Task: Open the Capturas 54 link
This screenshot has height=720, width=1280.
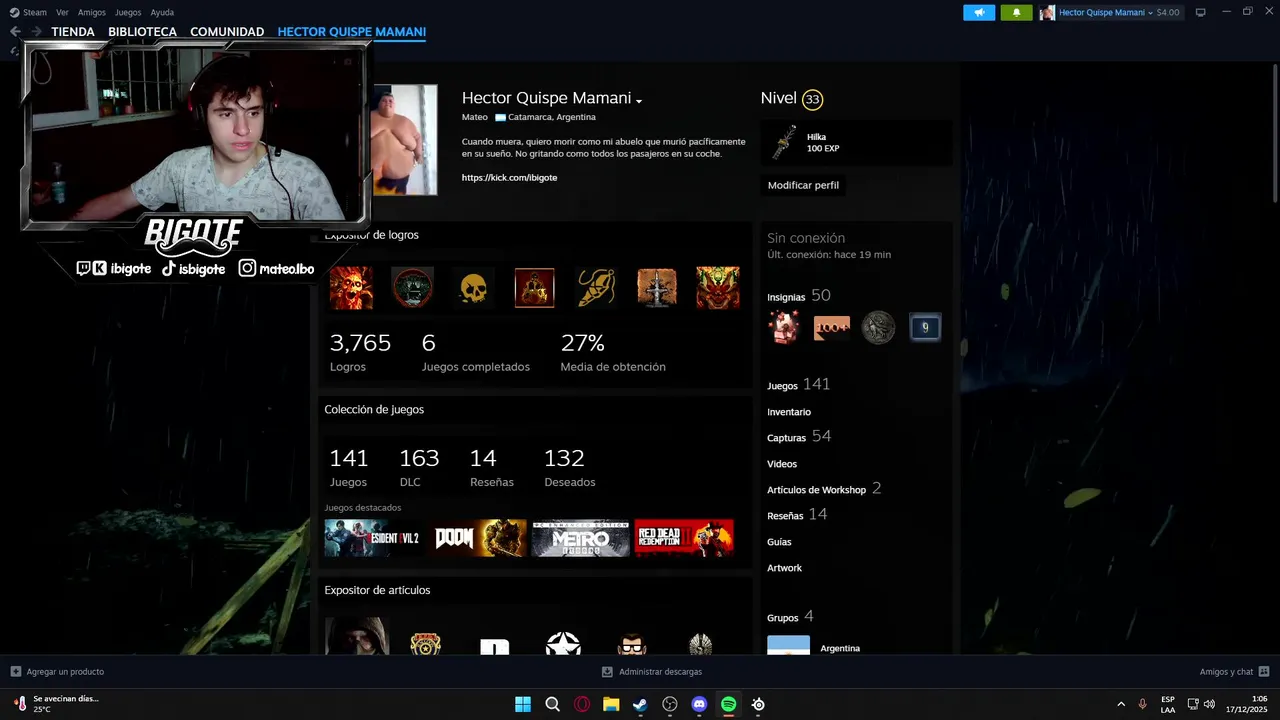Action: 799,437
